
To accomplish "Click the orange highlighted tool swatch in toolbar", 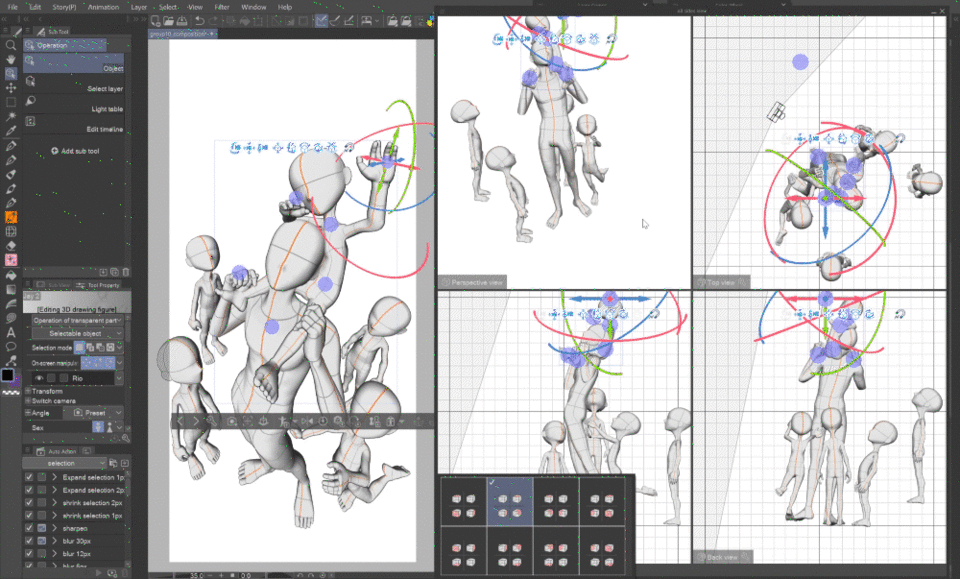I will coord(10,217).
